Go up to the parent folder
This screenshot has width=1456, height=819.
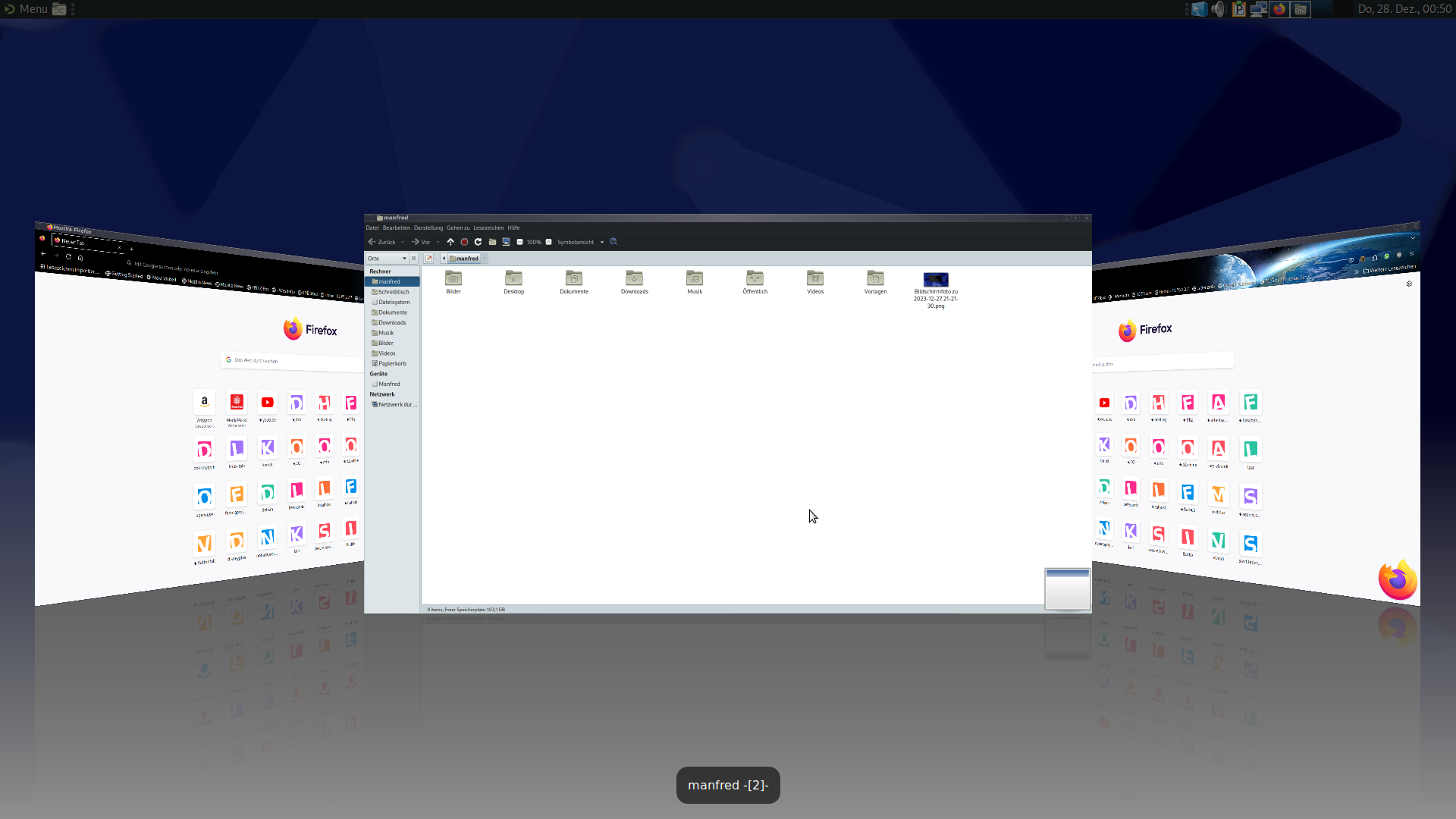[450, 242]
